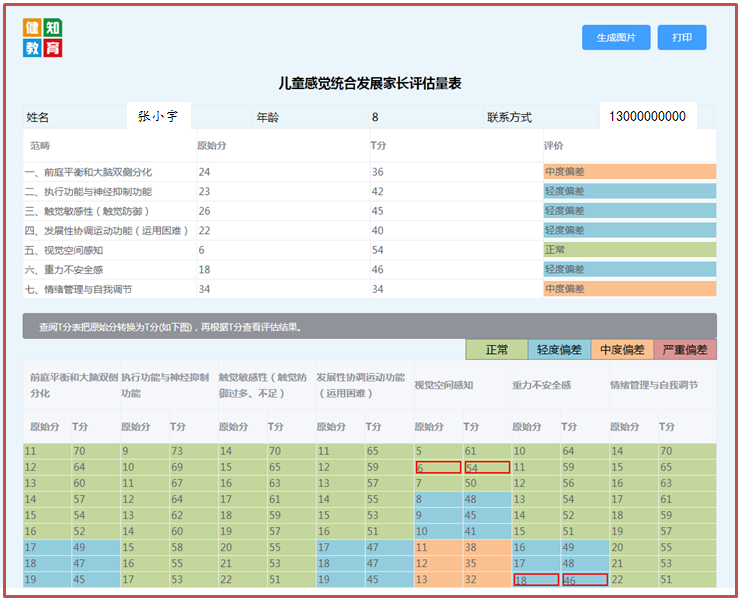Viewport: 740px width, 602px height.
Task: Click the 中度偏差 rating for 情绪管理
Action: click(x=630, y=289)
